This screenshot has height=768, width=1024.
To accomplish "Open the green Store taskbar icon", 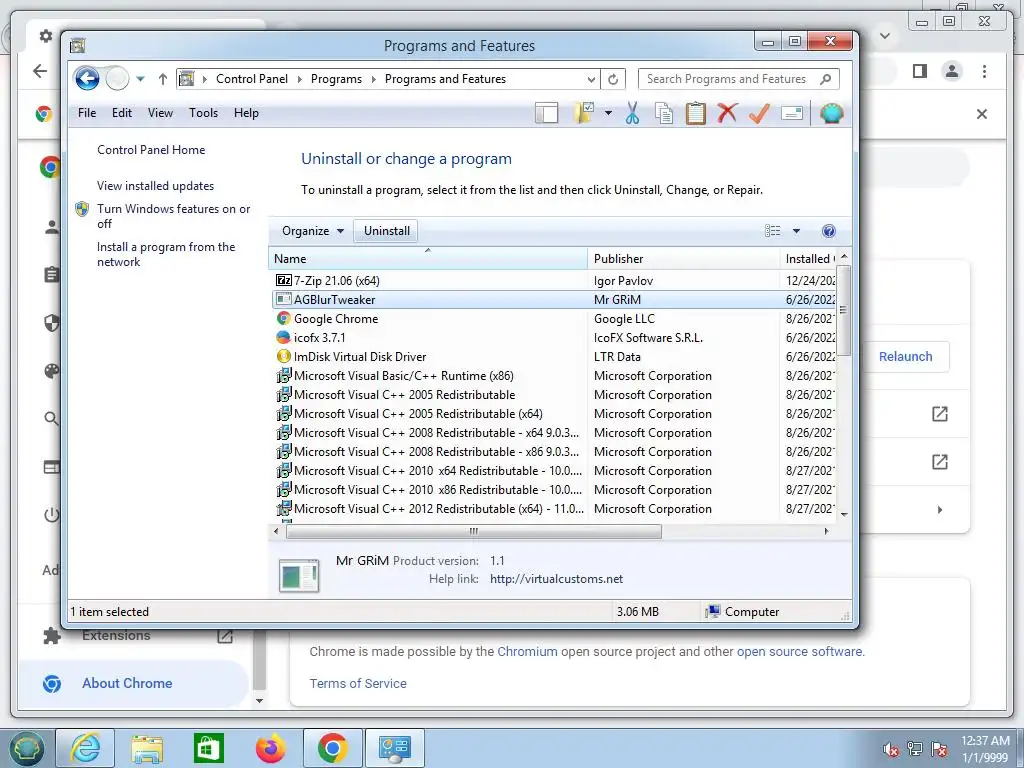I will coord(208,748).
